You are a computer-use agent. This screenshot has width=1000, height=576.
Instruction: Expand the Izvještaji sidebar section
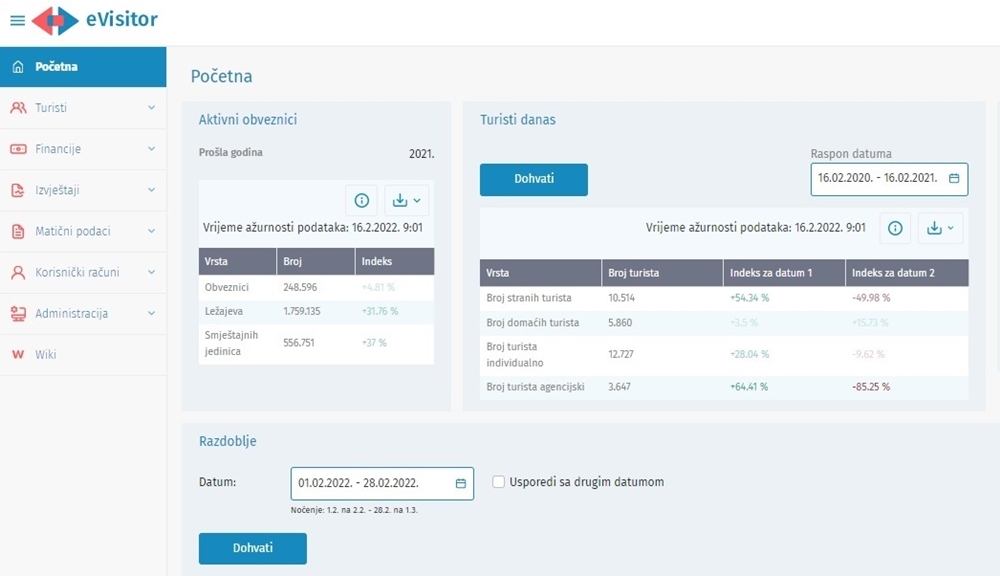point(151,190)
